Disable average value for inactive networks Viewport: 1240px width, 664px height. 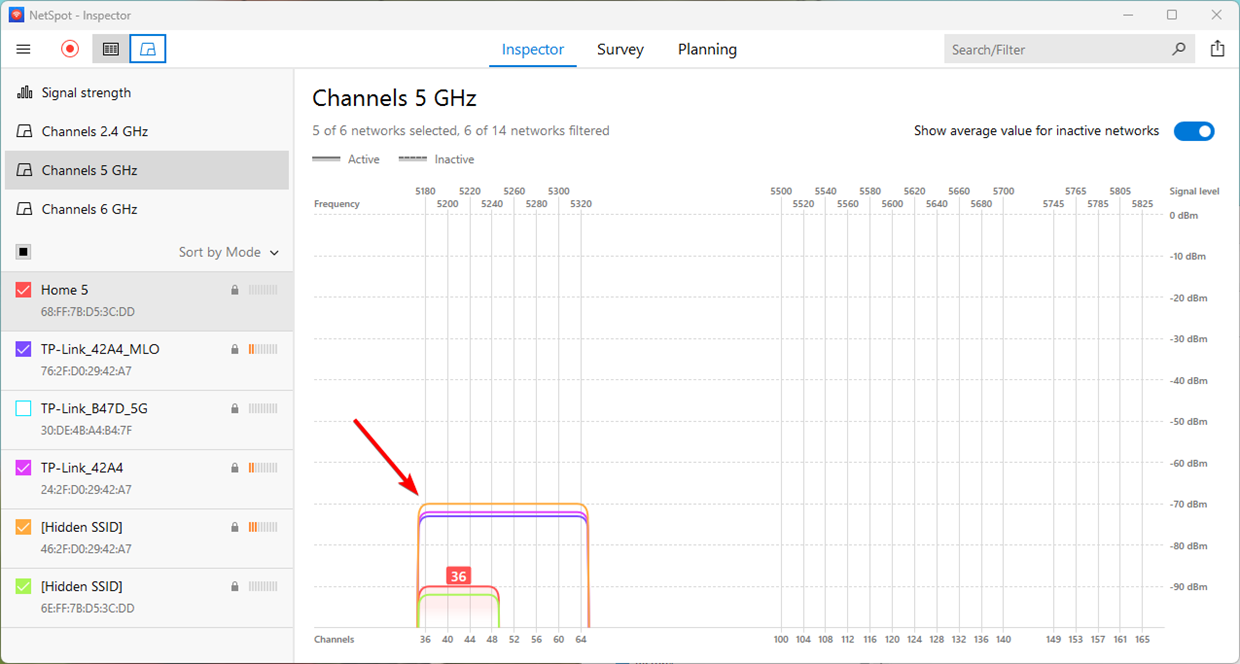1194,131
